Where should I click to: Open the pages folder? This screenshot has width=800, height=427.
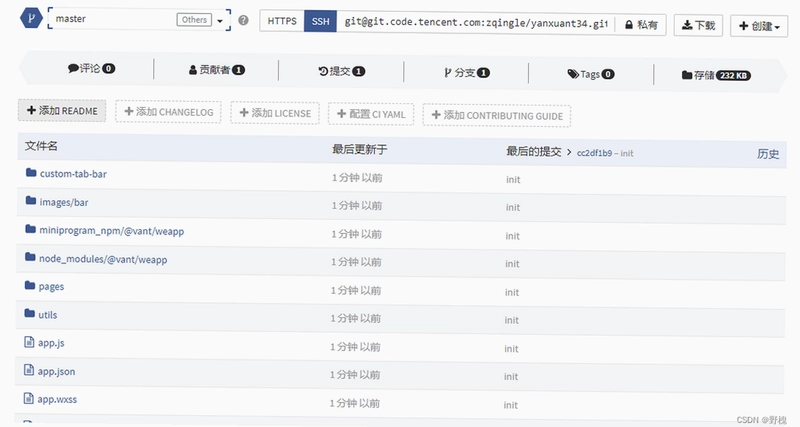(52, 287)
